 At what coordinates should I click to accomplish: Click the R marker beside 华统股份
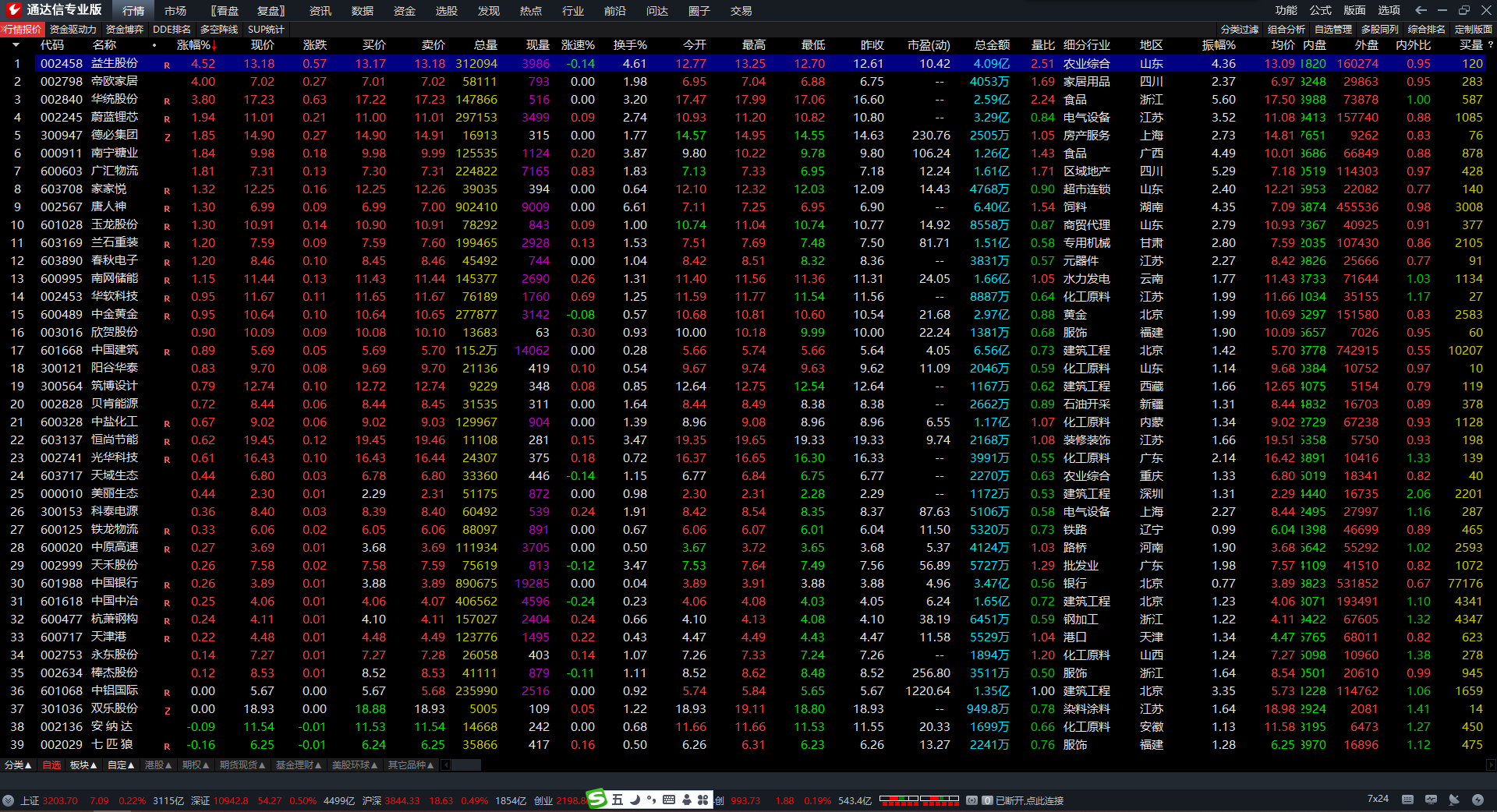167,101
